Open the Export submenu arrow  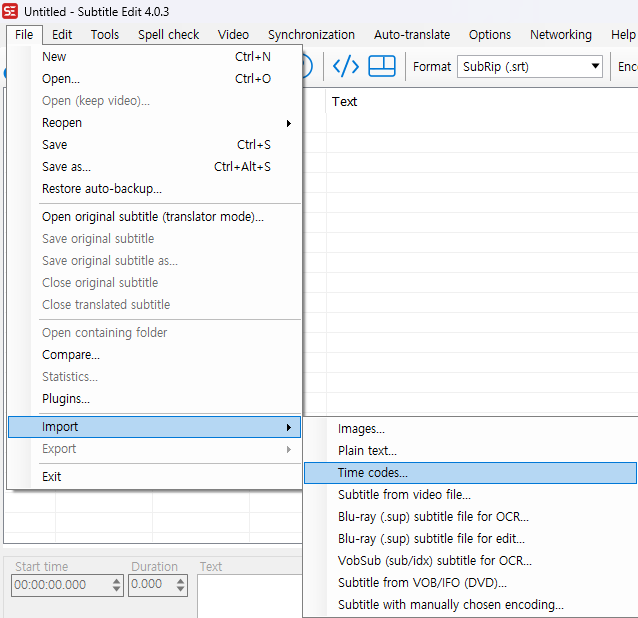289,449
